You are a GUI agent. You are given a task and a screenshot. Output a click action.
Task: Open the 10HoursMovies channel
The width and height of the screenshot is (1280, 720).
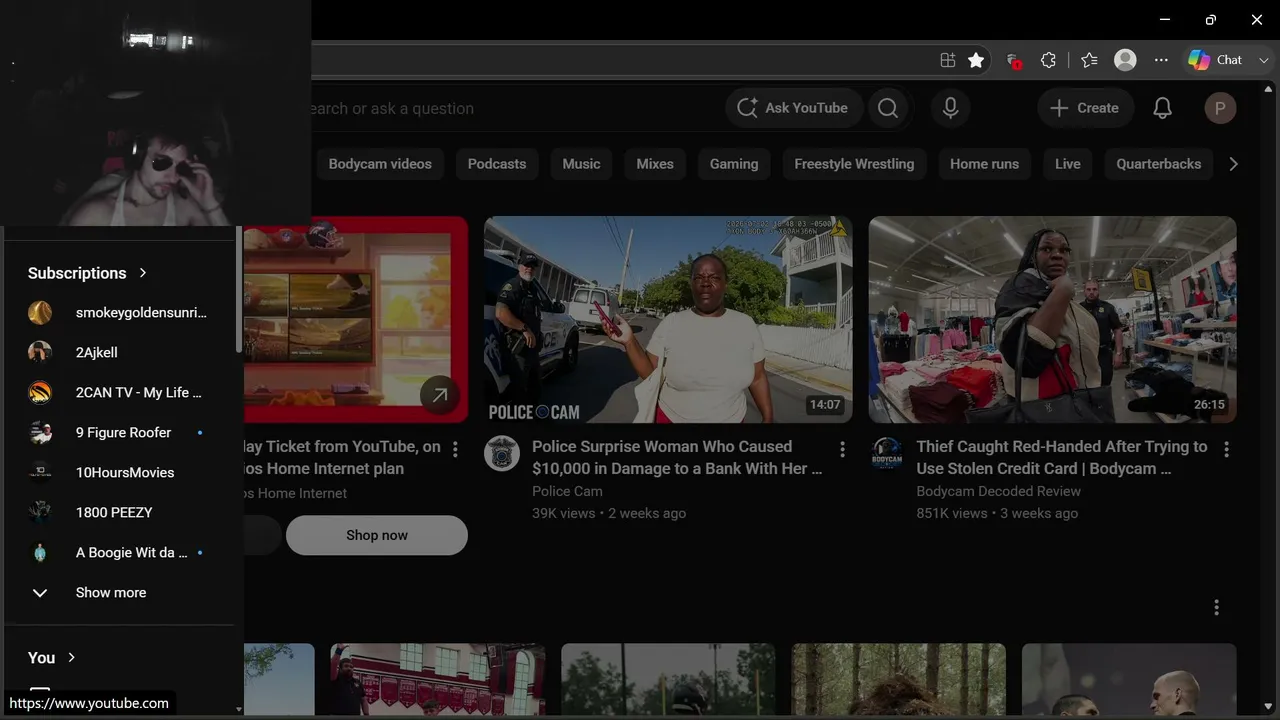click(120, 472)
